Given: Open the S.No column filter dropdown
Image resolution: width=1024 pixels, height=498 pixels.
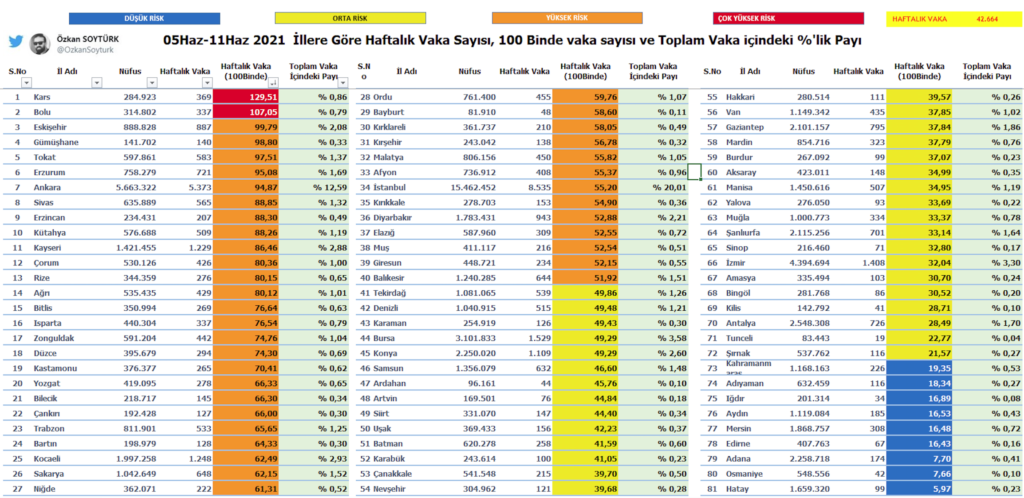Looking at the screenshot, I should click(26, 83).
